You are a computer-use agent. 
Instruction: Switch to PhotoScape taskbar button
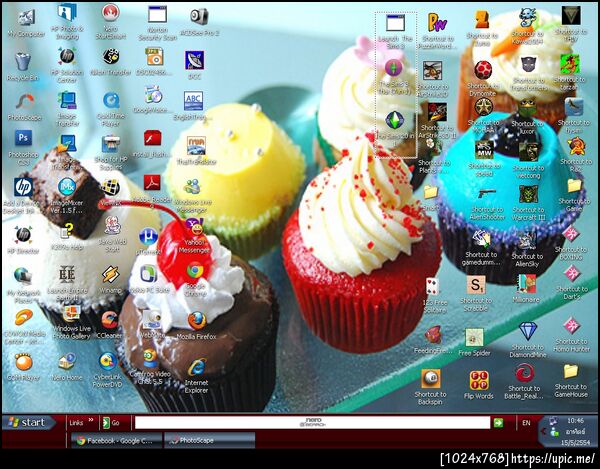click(x=210, y=441)
